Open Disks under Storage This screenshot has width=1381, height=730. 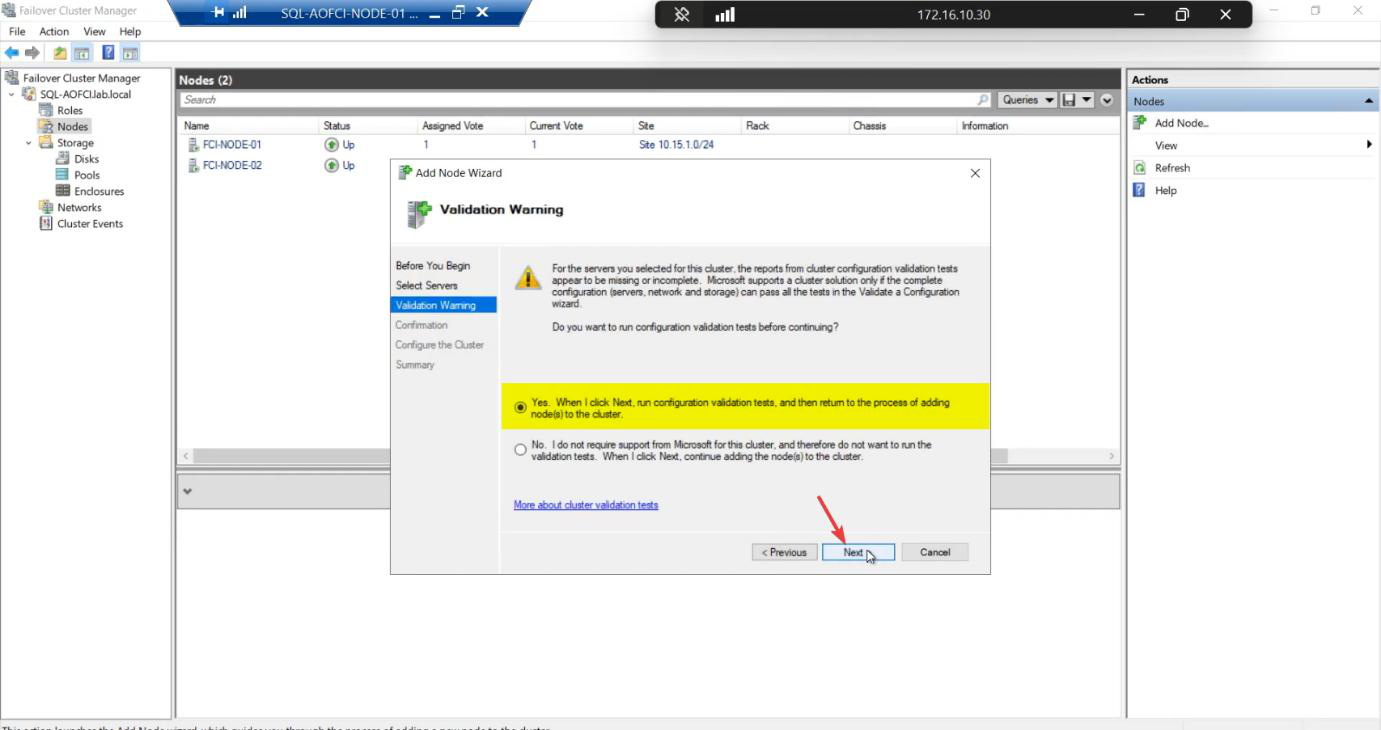point(86,159)
